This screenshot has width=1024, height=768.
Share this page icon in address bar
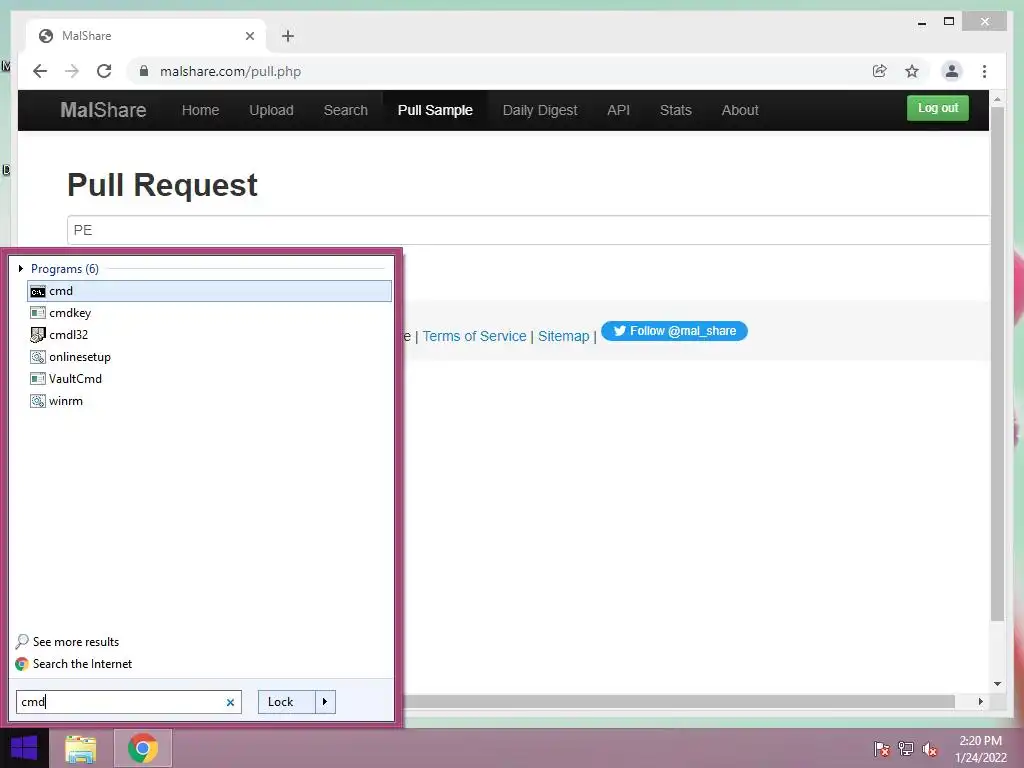pos(880,71)
